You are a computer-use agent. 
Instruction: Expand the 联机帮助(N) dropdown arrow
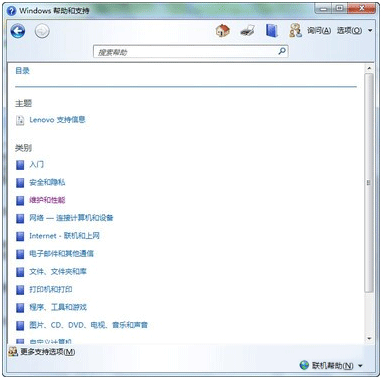click(360, 366)
